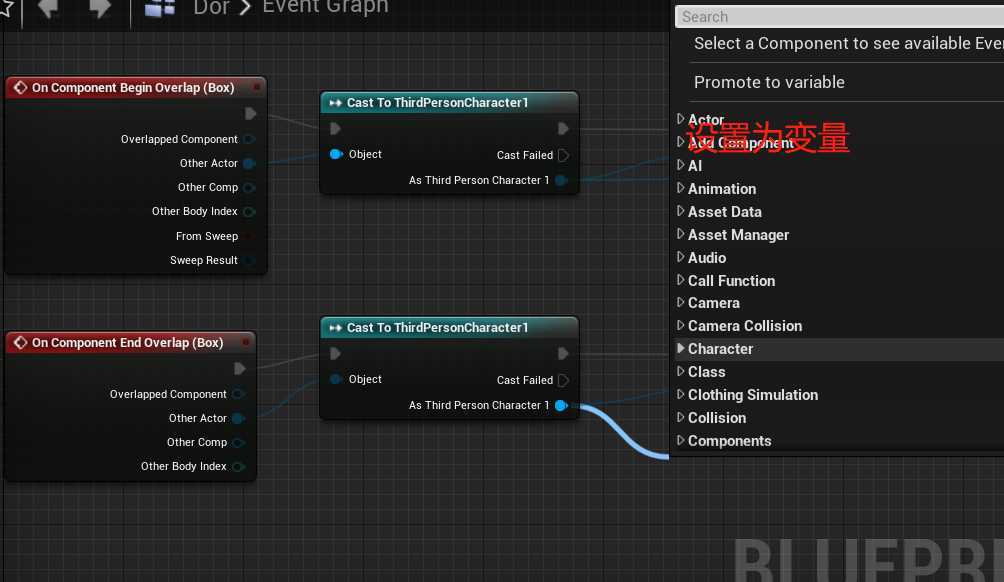Click lower As Third Person Character 1 pin
The height and width of the screenshot is (582, 1004).
(562, 405)
